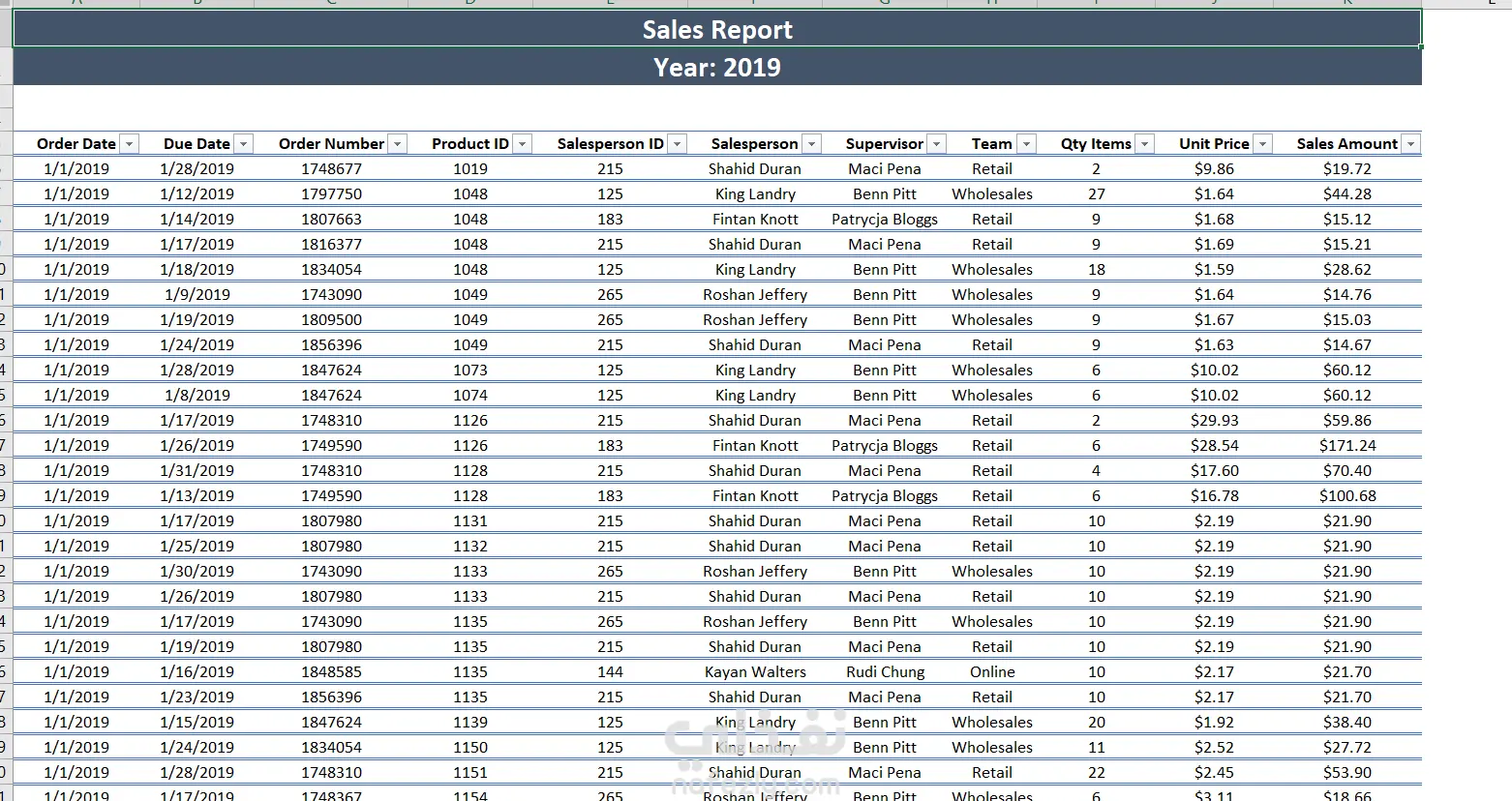Image resolution: width=1512 pixels, height=801 pixels.
Task: Select product ID cell 1131
Action: tap(470, 520)
